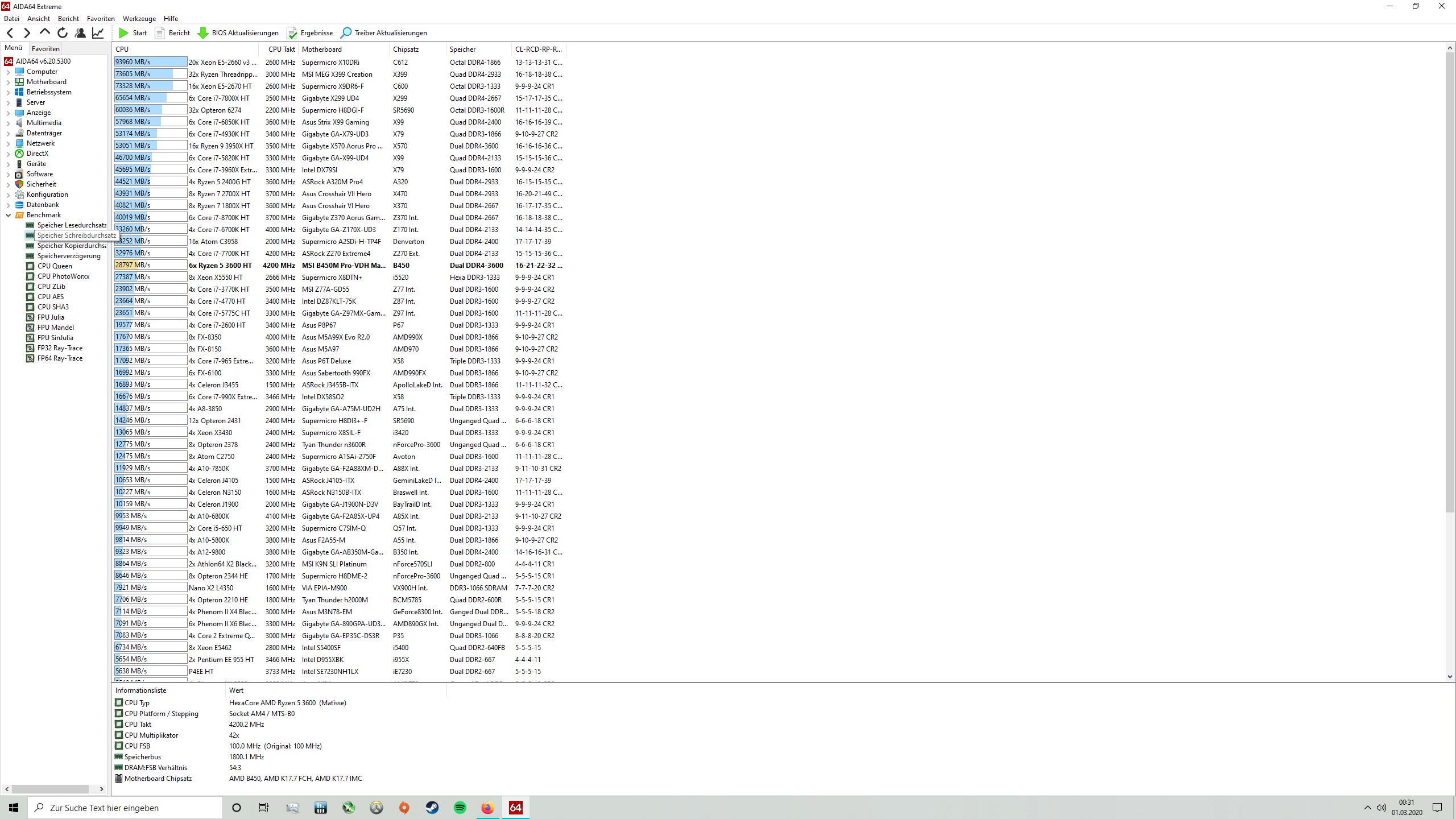Open the Werkzeuge menu
Image resolution: width=1456 pixels, height=819 pixels.
(139, 19)
